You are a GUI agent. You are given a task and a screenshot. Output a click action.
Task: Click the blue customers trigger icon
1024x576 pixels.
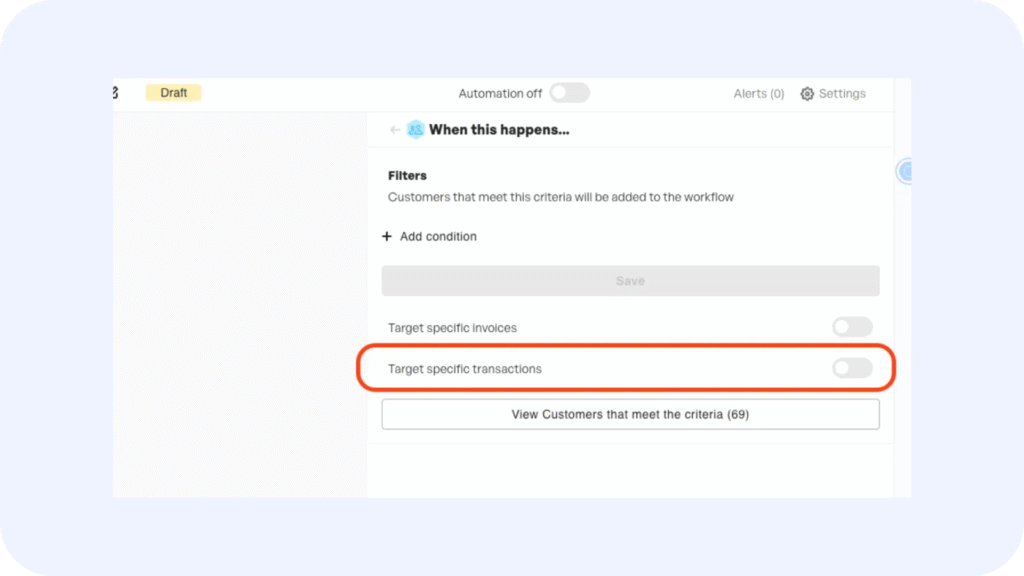pyautogui.click(x=415, y=130)
